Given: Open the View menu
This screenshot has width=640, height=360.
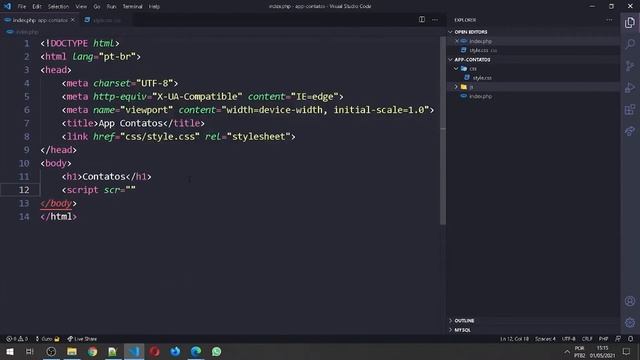Looking at the screenshot, I should coord(81,7).
